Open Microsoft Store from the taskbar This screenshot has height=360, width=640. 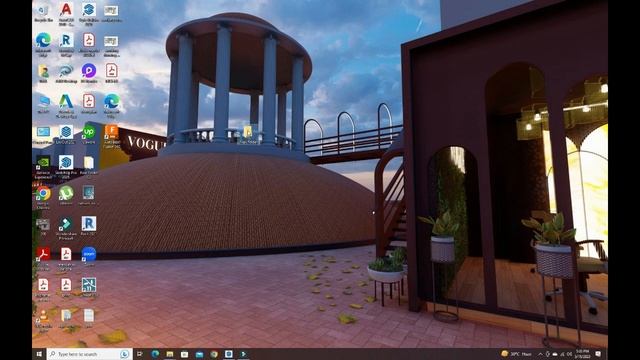(x=184, y=354)
